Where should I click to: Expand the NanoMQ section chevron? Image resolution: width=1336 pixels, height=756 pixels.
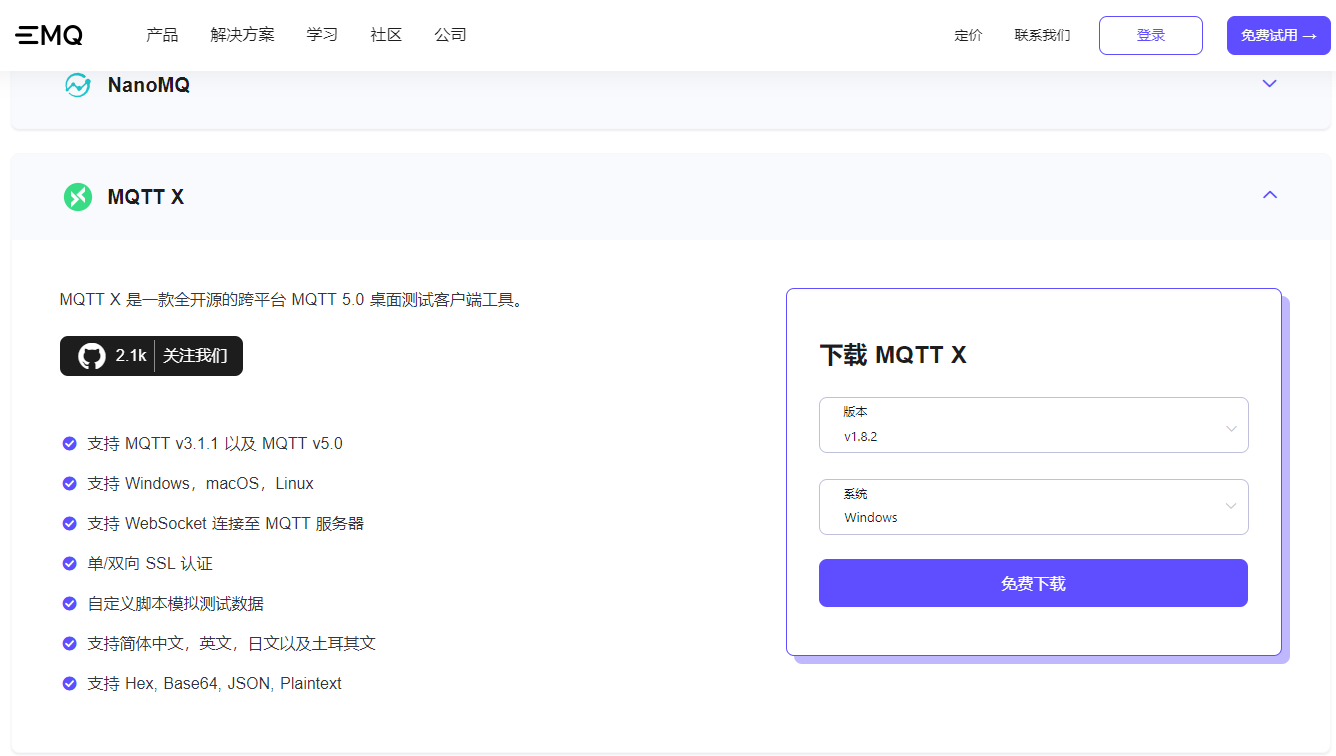click(x=1270, y=84)
